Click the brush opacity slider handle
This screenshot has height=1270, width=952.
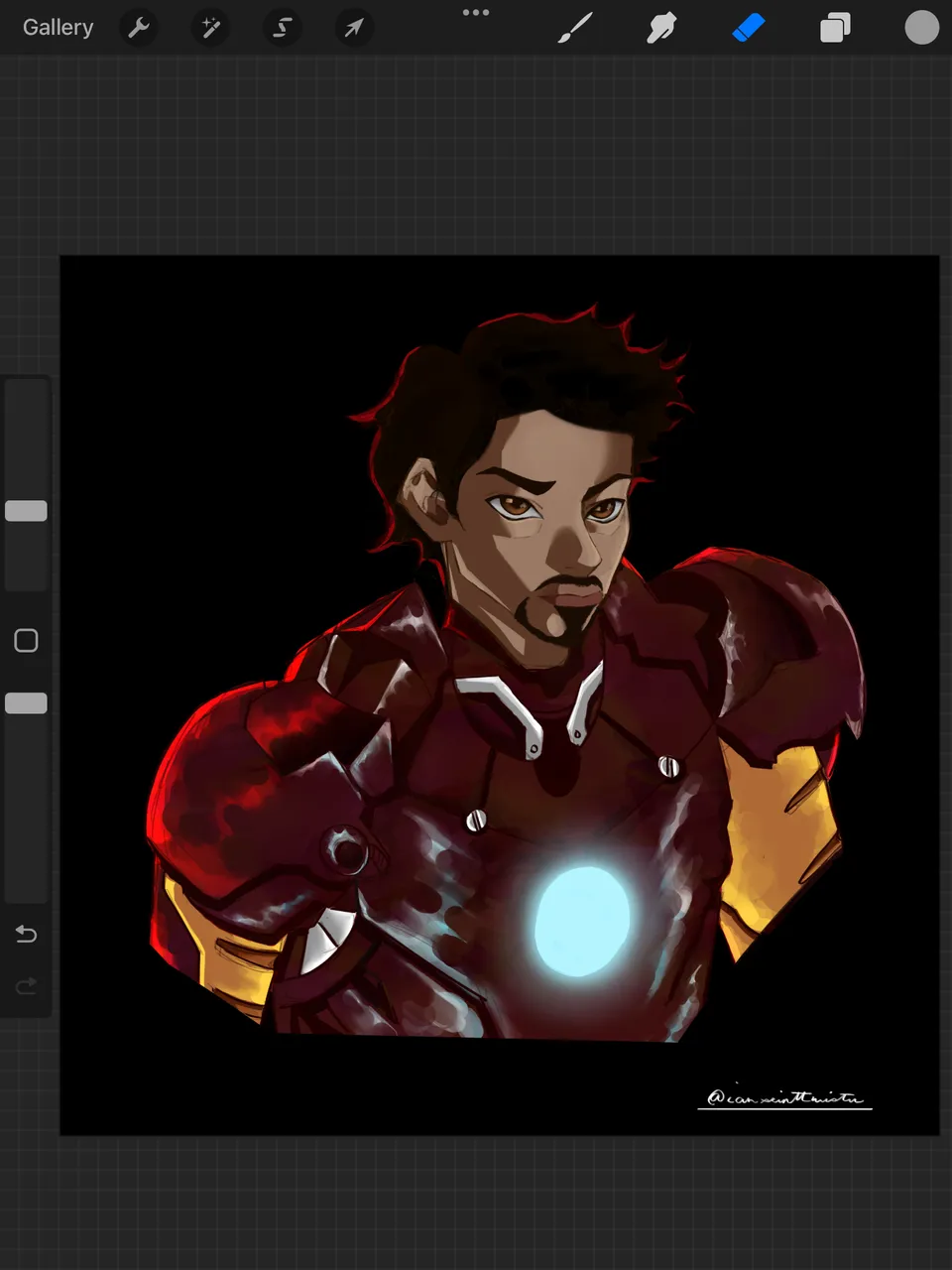27,703
